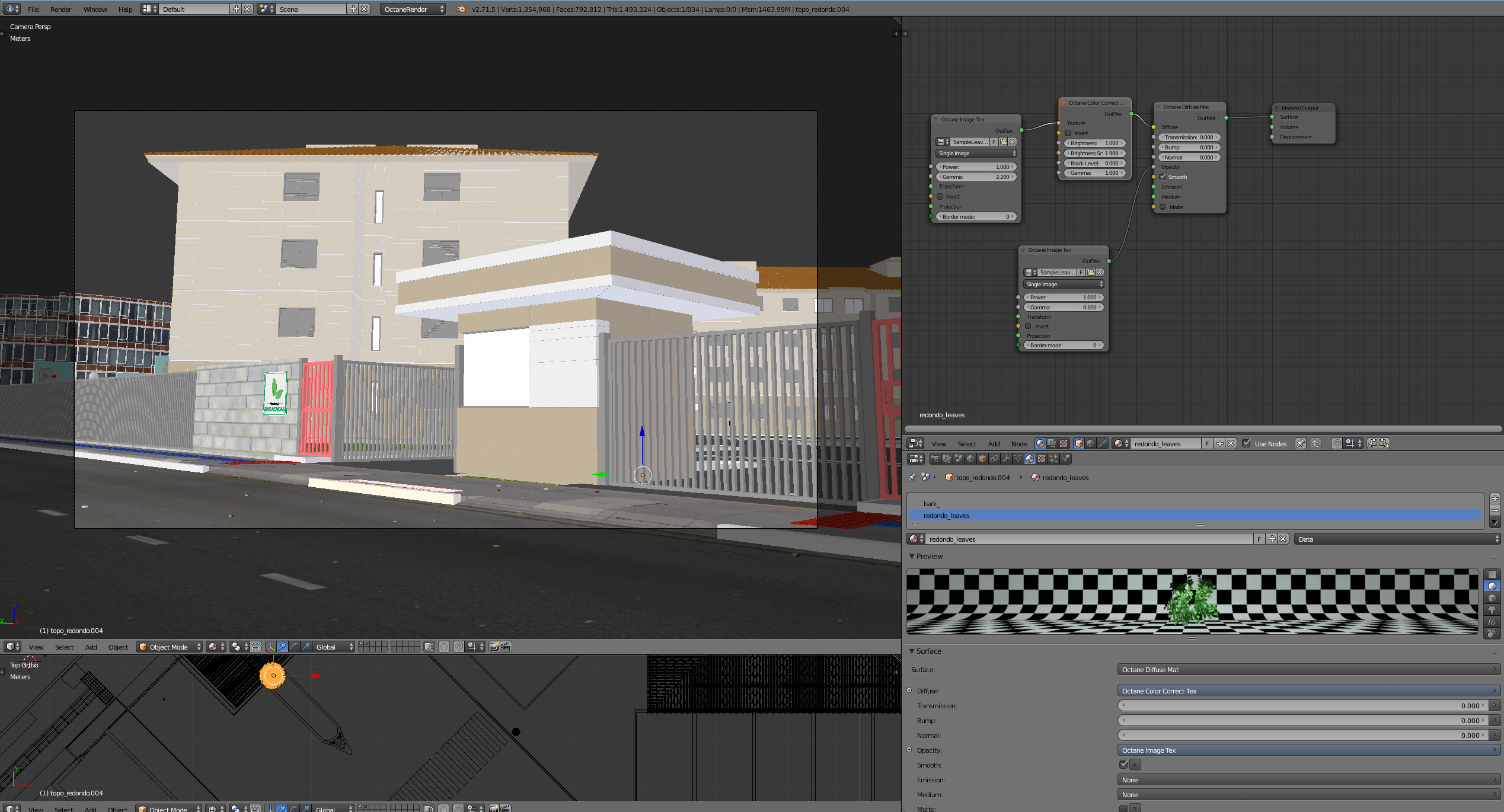The width and height of the screenshot is (1504, 812).
Task: Select the rotate manipulator arc icon
Action: (x=295, y=647)
